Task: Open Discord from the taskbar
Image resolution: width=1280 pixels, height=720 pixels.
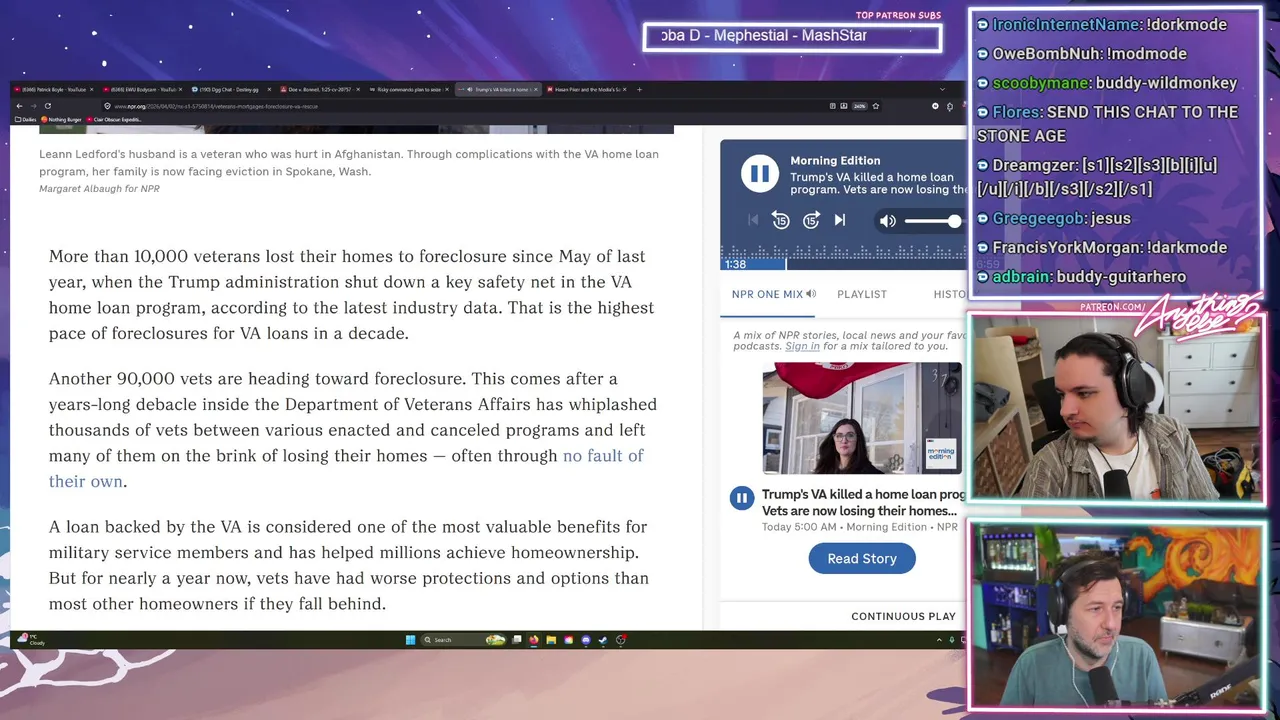Action: click(x=586, y=640)
